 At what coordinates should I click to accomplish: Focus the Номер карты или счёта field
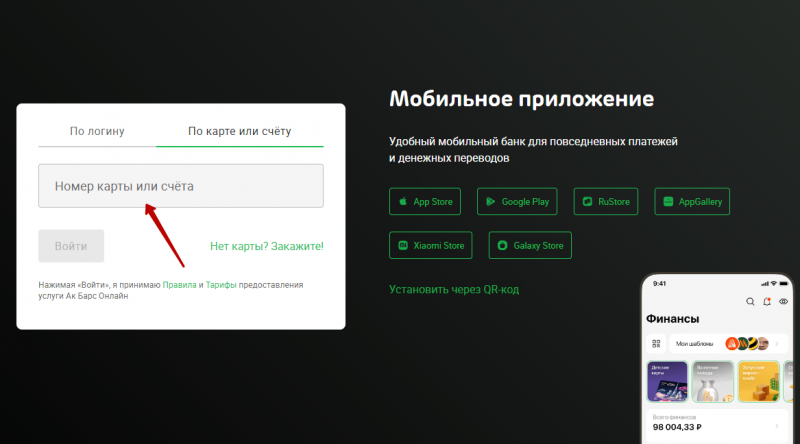[180, 186]
